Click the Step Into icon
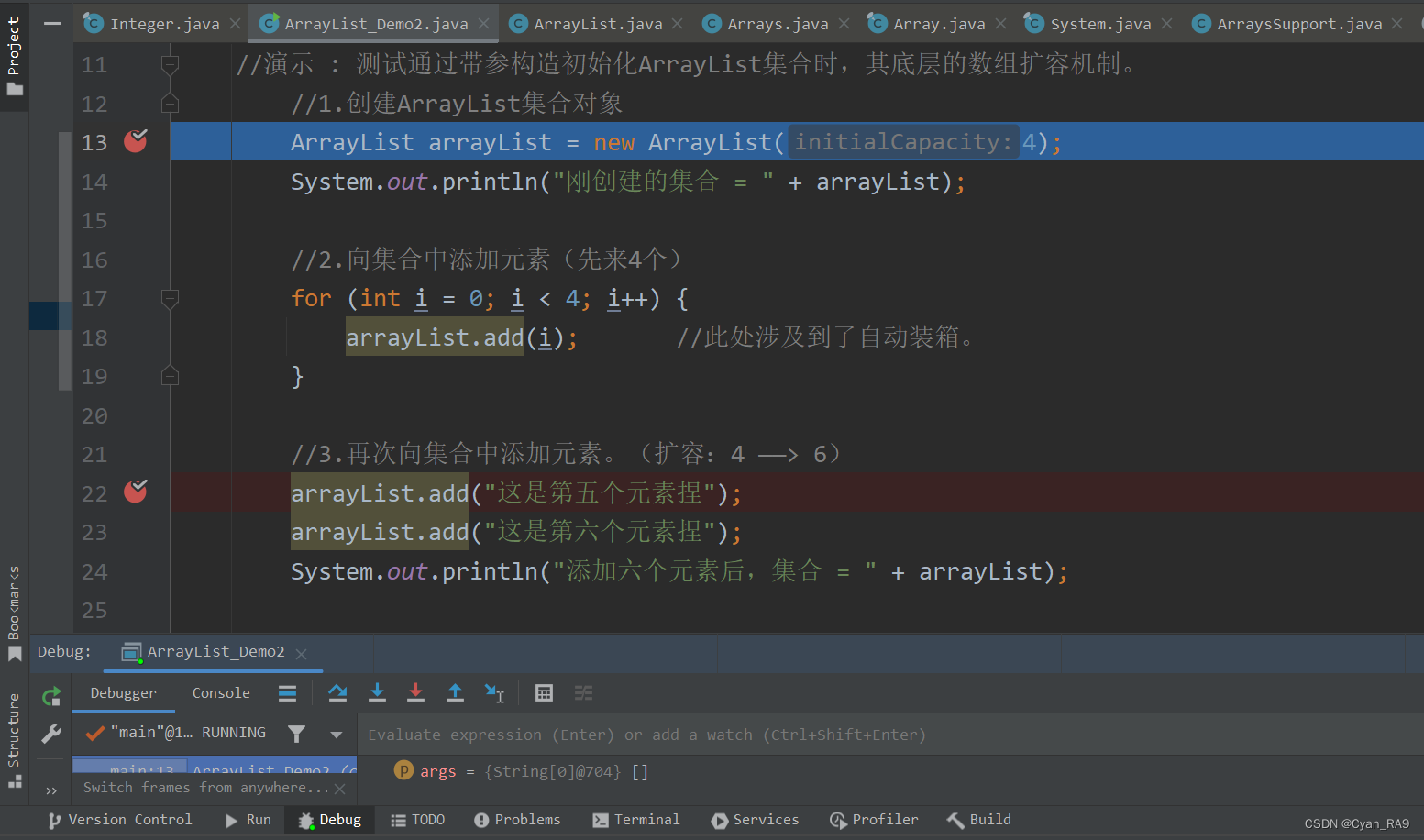Image resolution: width=1424 pixels, height=840 pixels. tap(377, 692)
